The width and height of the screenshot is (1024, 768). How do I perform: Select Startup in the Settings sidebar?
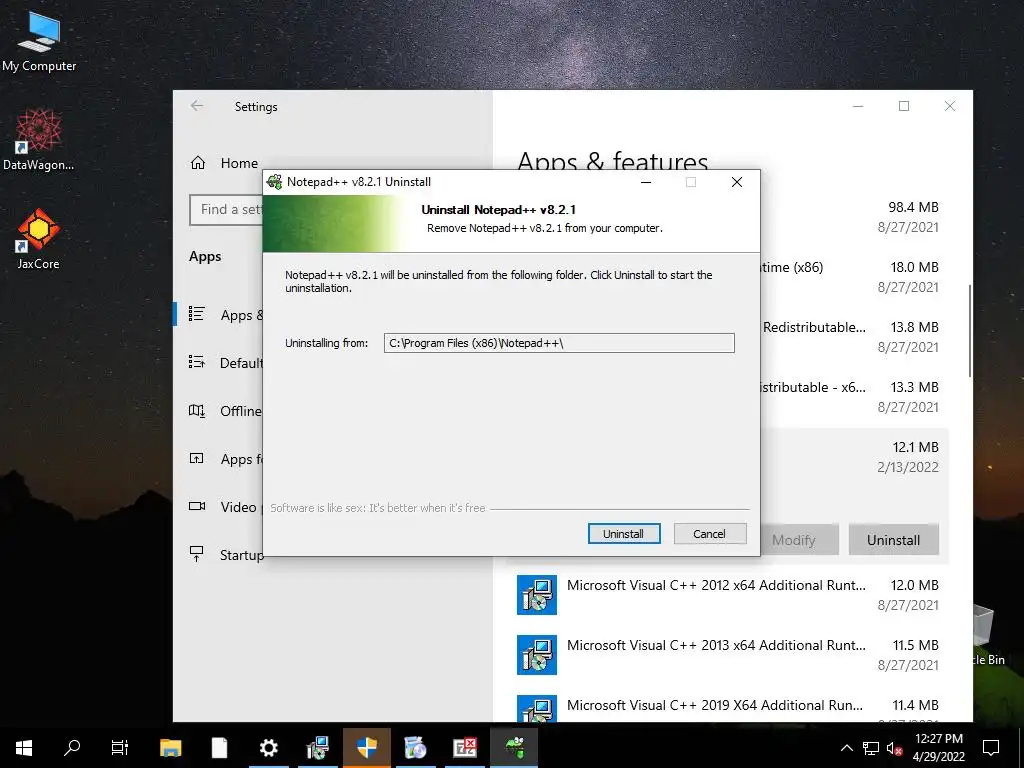[225, 554]
